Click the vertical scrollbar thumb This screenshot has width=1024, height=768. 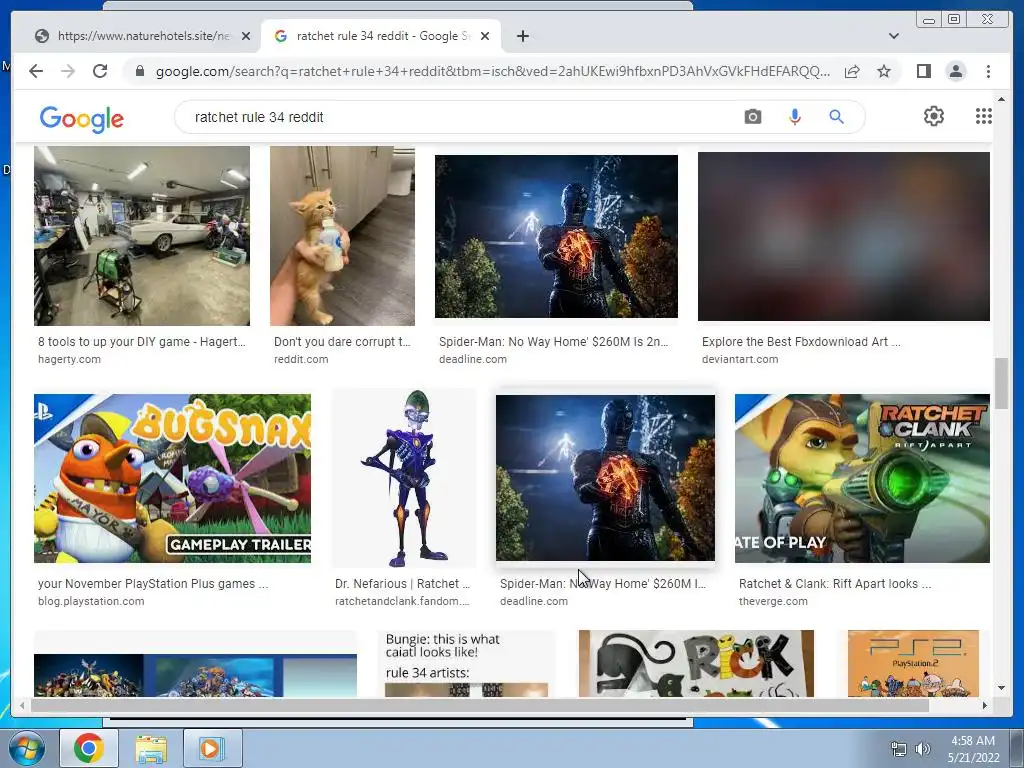tap(1001, 383)
